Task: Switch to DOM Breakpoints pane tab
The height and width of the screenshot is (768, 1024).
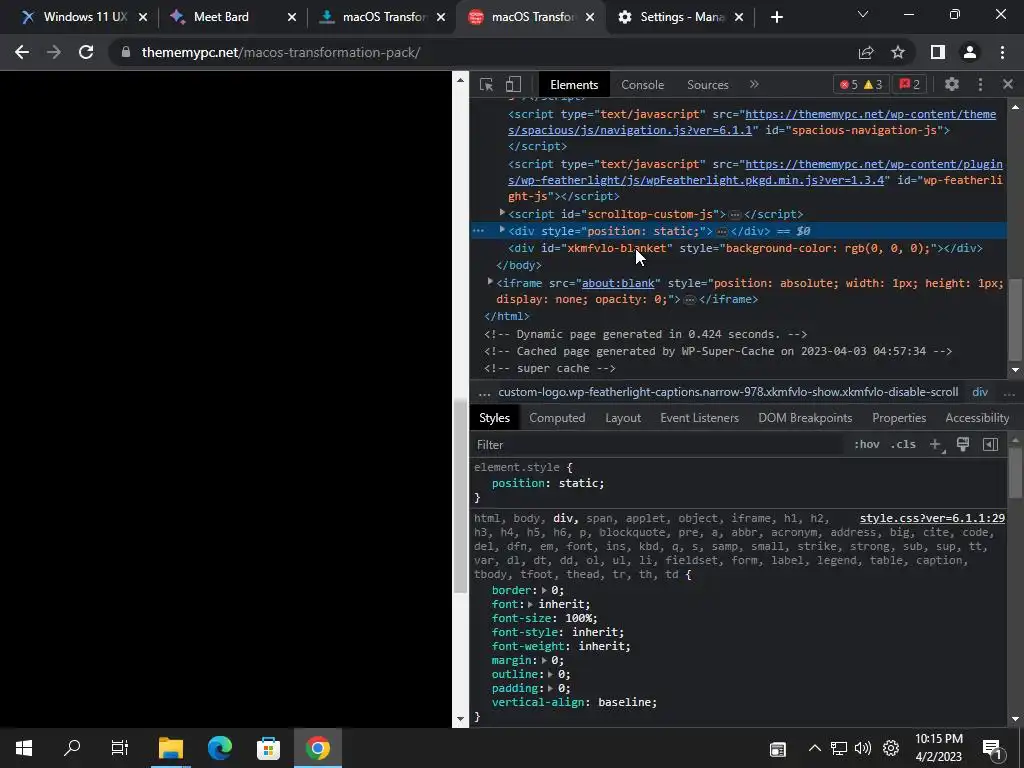Action: (805, 418)
